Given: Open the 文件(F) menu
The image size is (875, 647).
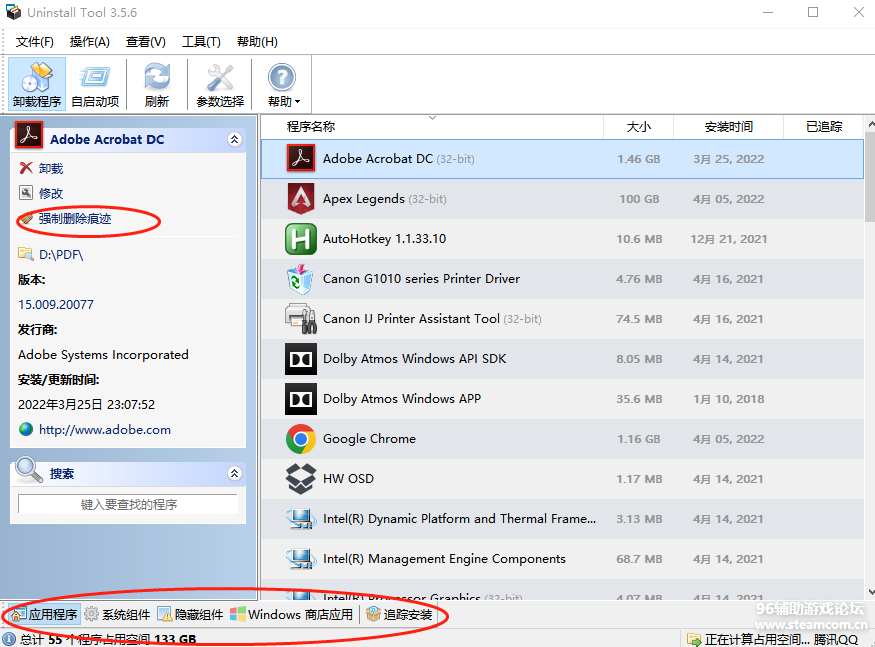Looking at the screenshot, I should [35, 41].
